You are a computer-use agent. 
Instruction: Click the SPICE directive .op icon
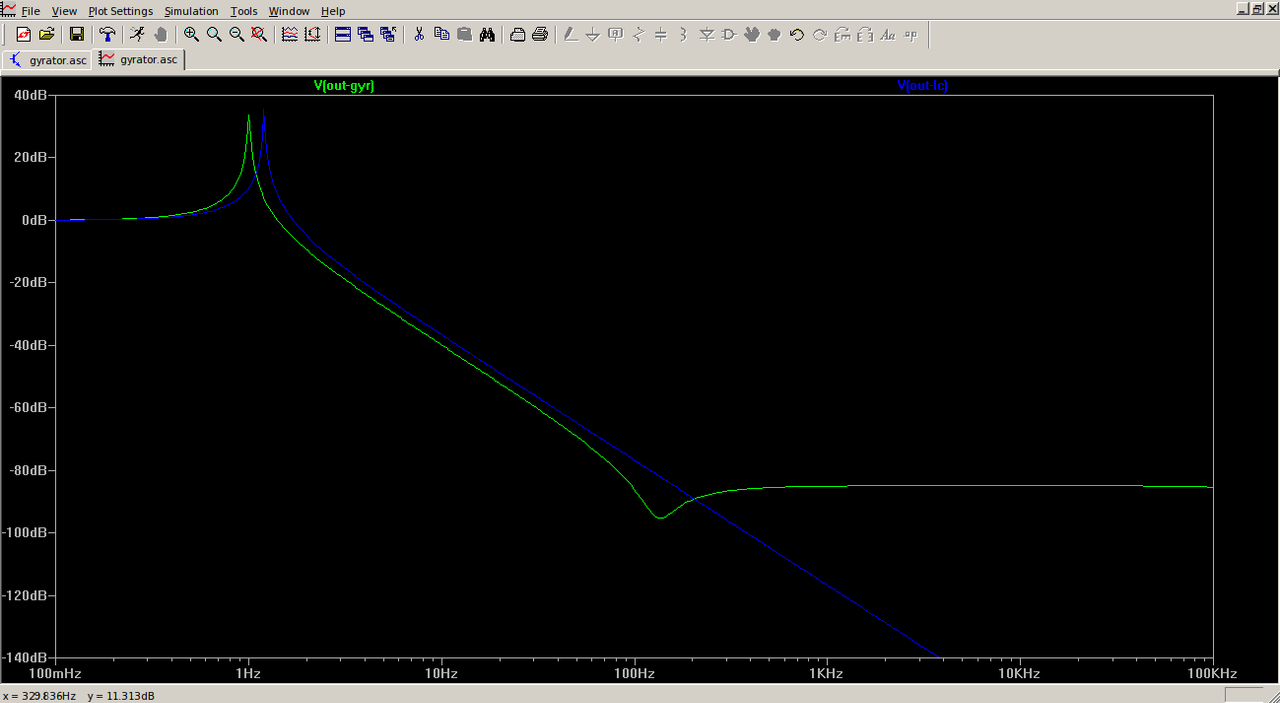(911, 34)
